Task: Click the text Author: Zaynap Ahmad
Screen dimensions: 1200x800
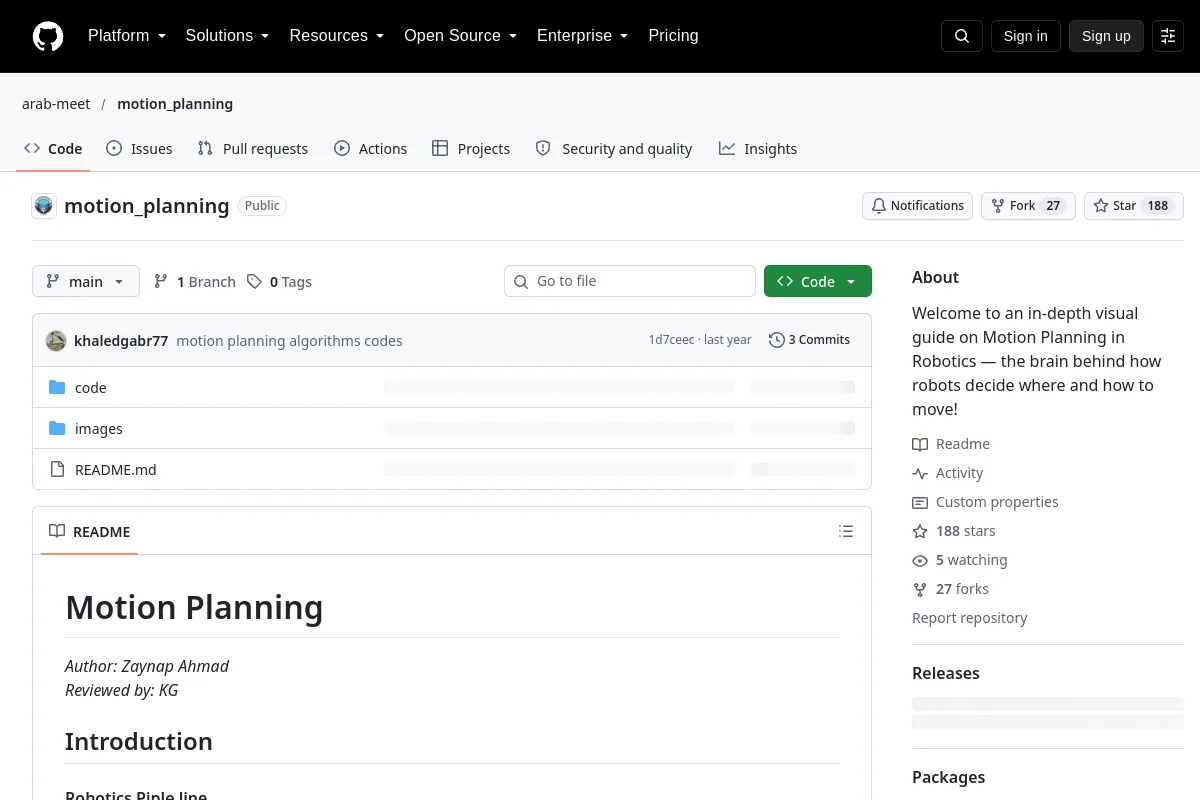Action: (x=147, y=666)
